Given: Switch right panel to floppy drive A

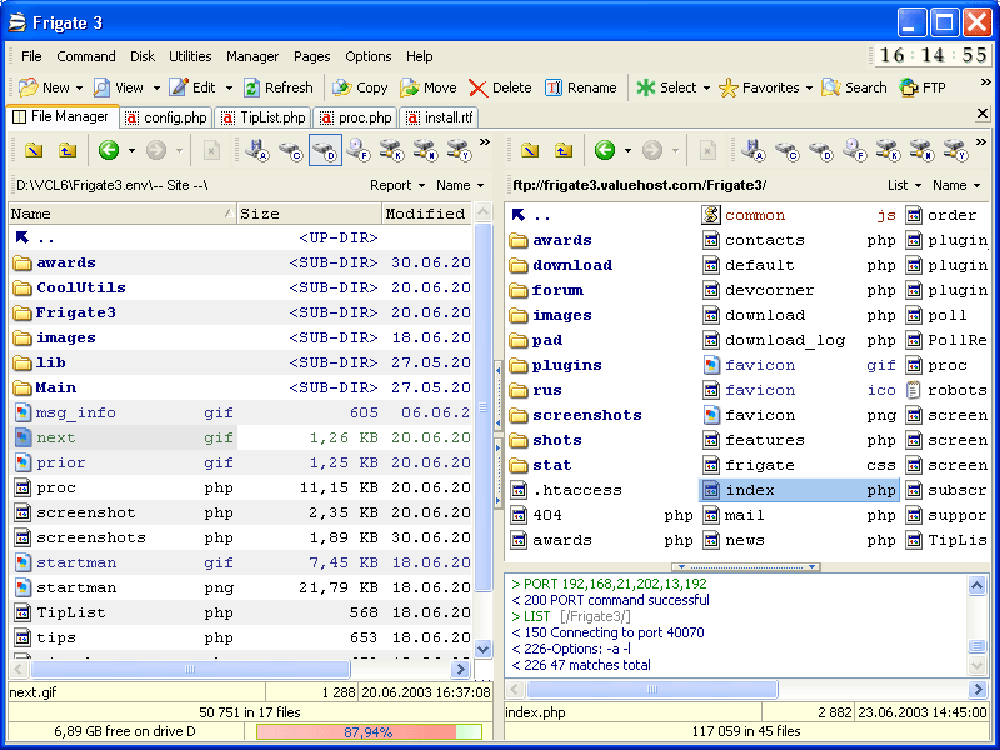Looking at the screenshot, I should click(x=753, y=151).
